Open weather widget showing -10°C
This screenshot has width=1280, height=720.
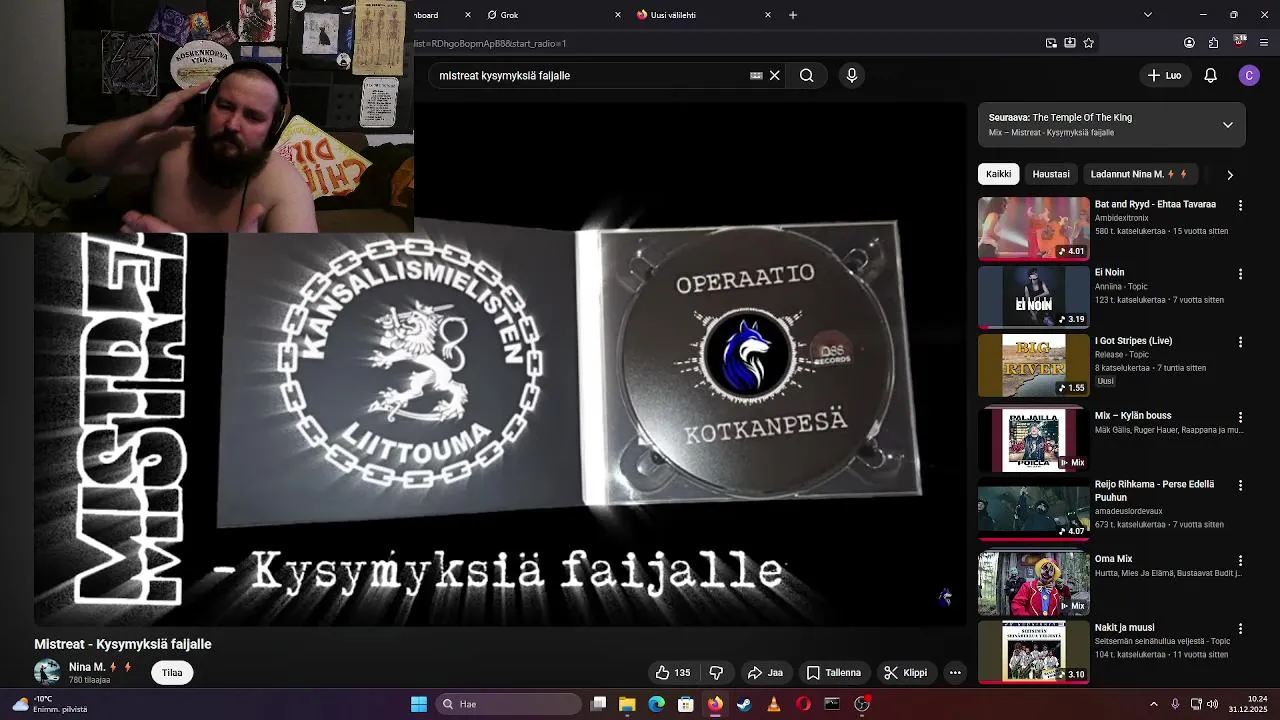coord(48,704)
